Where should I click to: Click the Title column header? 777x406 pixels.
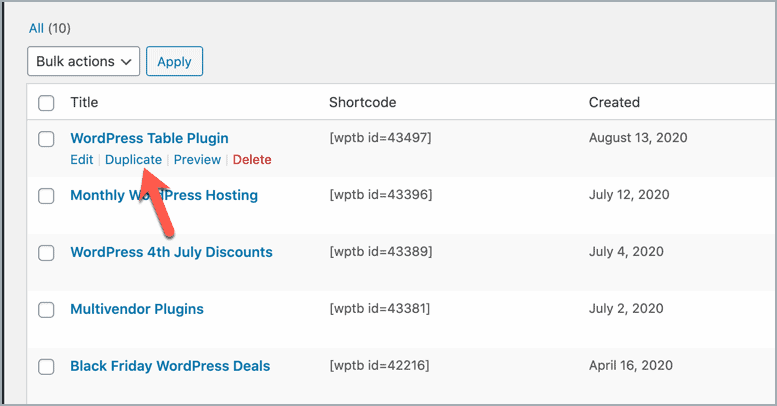click(84, 102)
